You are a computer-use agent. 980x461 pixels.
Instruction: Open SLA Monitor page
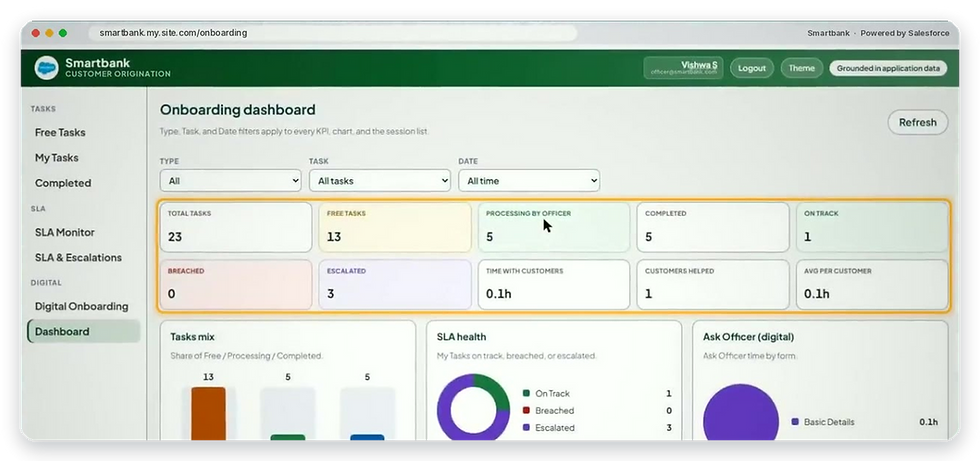point(65,232)
